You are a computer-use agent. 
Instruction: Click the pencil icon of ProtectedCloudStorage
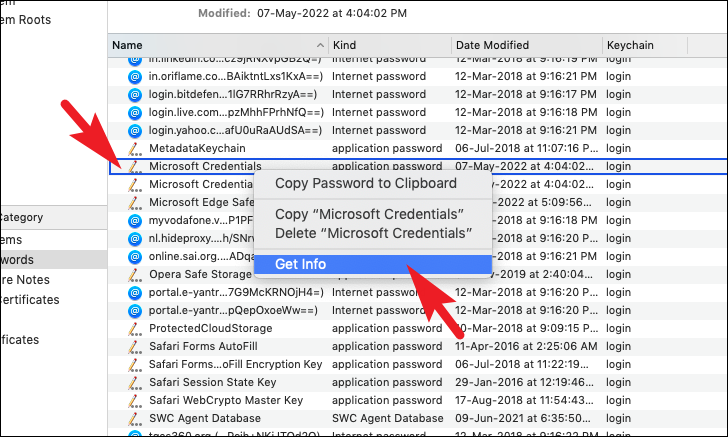(135, 328)
